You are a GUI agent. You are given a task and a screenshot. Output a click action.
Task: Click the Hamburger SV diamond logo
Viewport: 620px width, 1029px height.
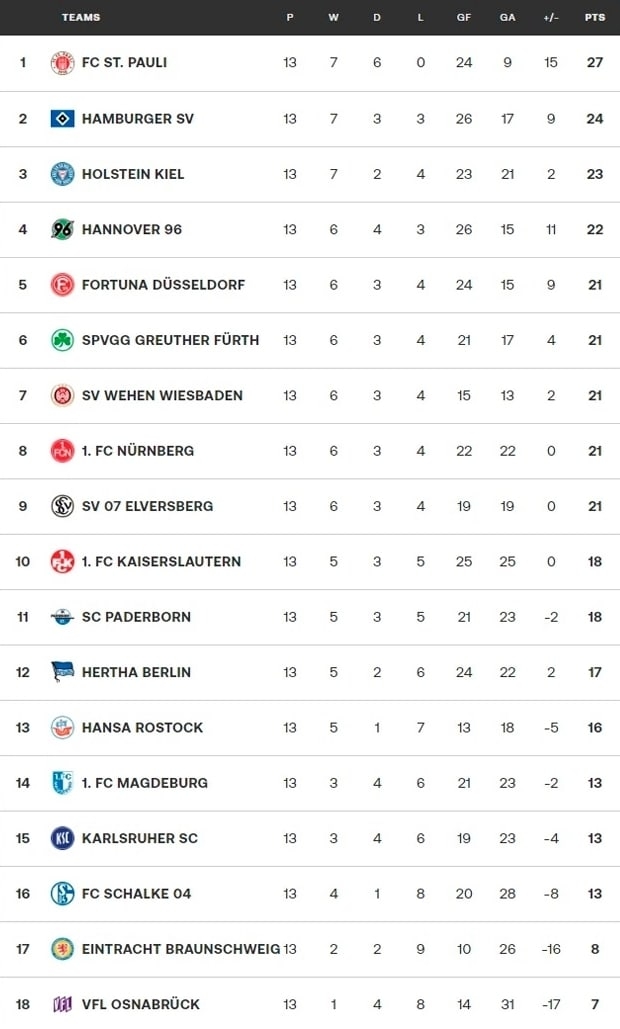(62, 118)
